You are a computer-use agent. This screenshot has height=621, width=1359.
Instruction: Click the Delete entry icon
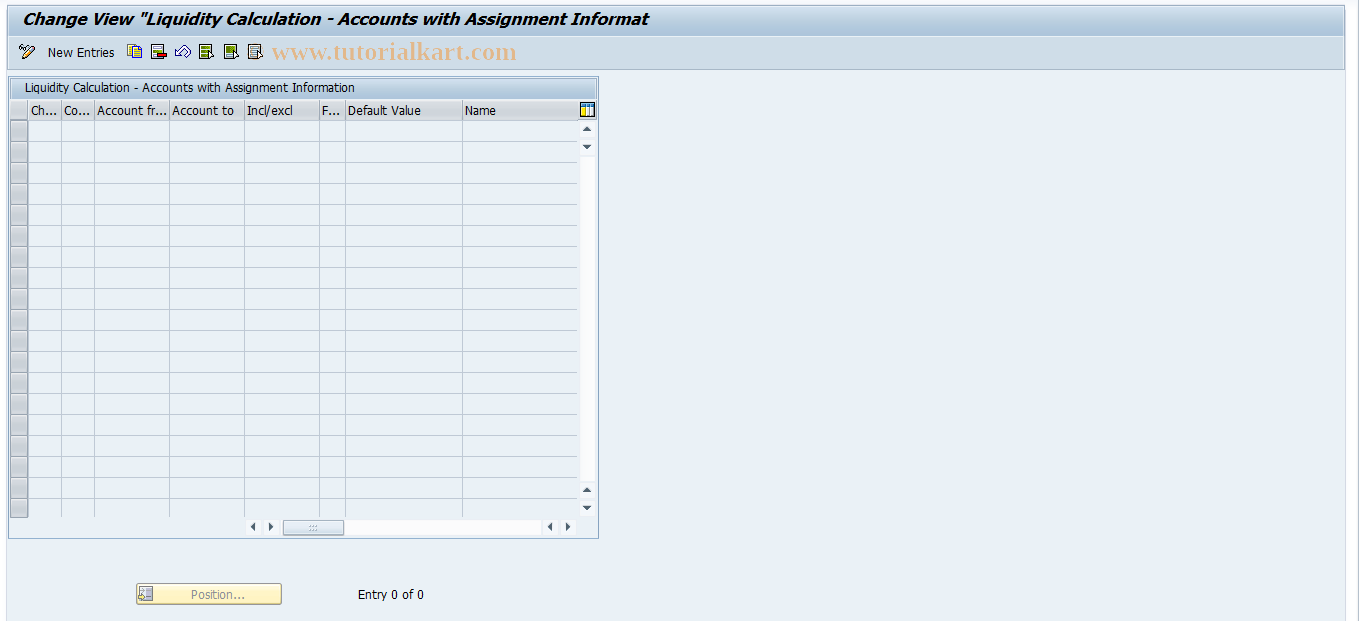click(x=159, y=52)
